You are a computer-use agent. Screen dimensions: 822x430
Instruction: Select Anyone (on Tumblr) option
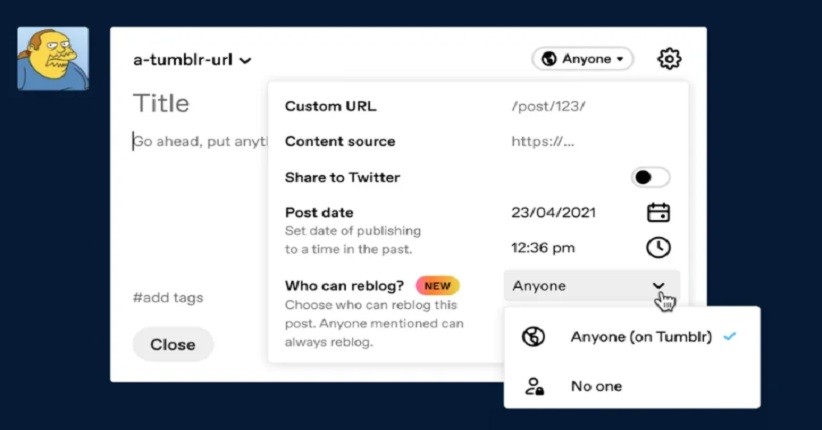pyautogui.click(x=641, y=337)
